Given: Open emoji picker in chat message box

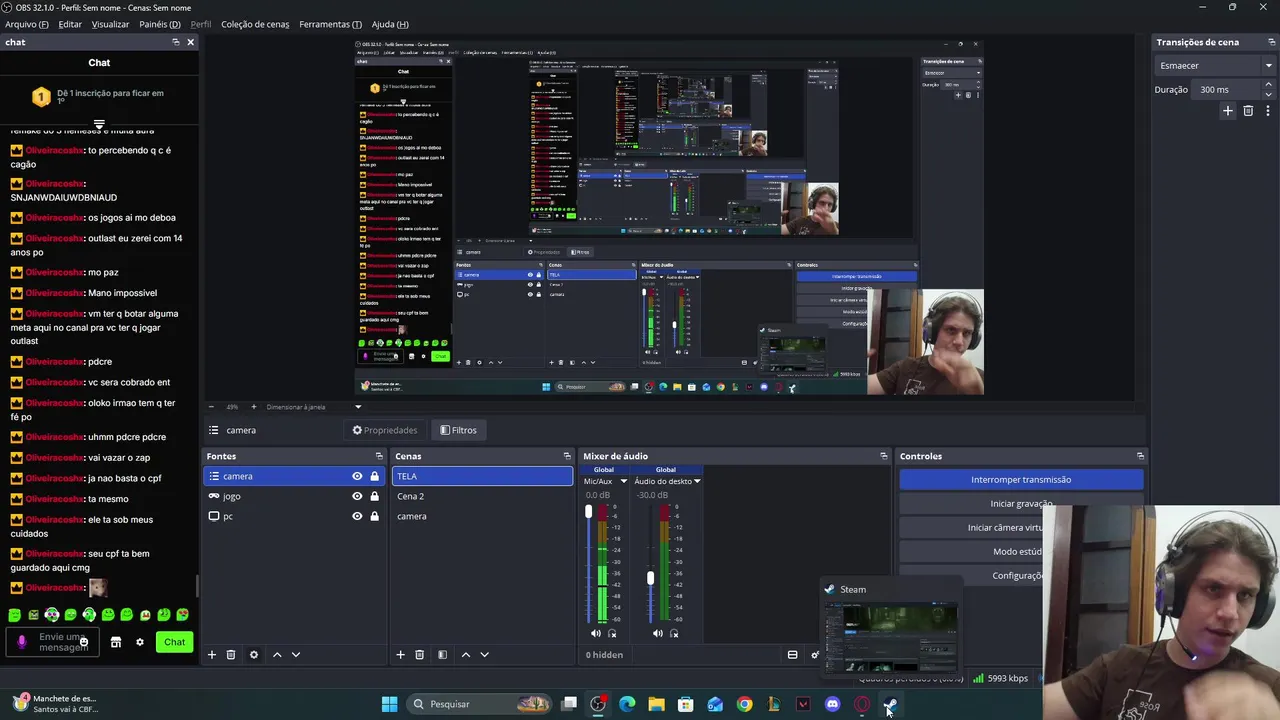Looking at the screenshot, I should tap(84, 642).
